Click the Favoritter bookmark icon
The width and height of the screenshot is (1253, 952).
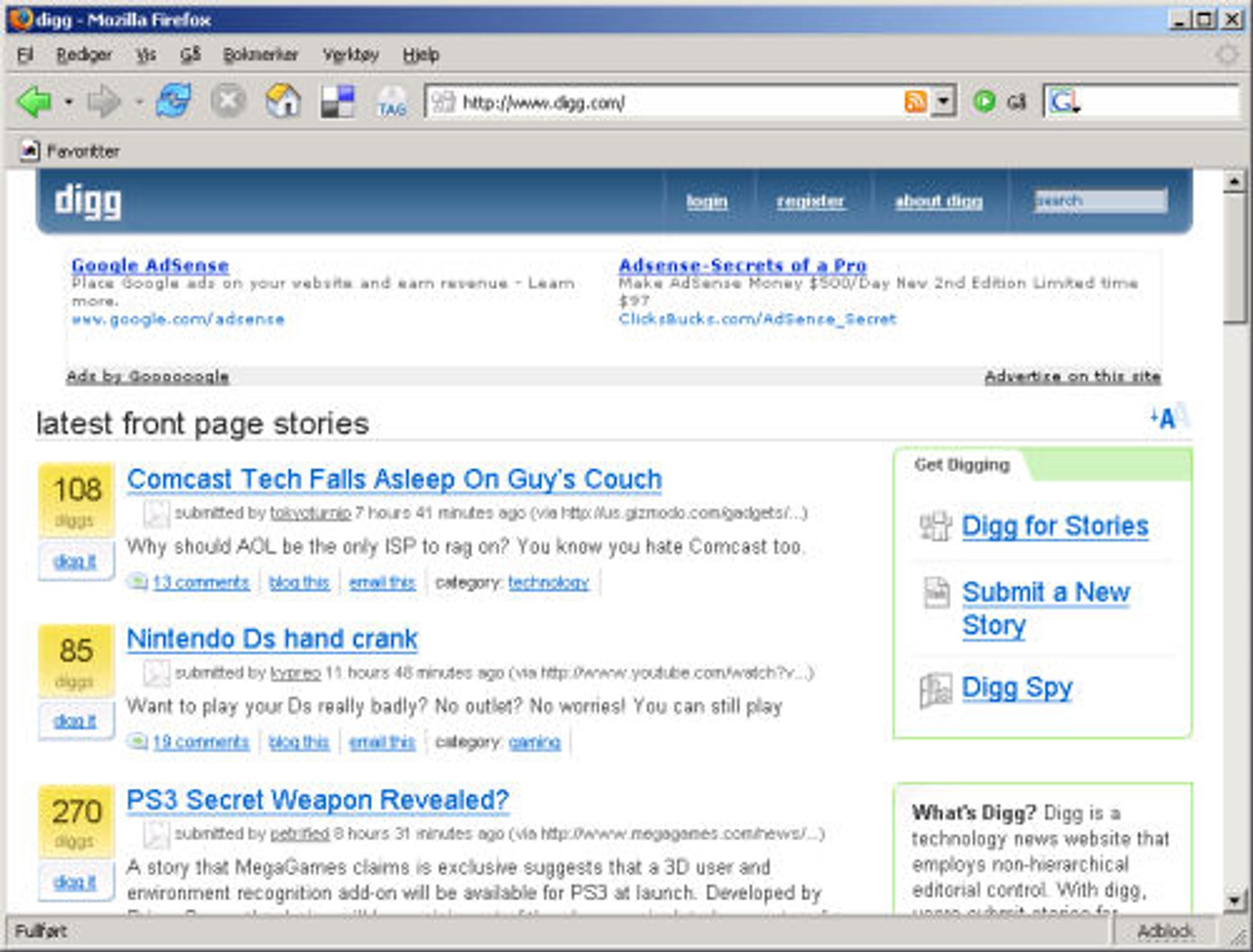[x=29, y=151]
